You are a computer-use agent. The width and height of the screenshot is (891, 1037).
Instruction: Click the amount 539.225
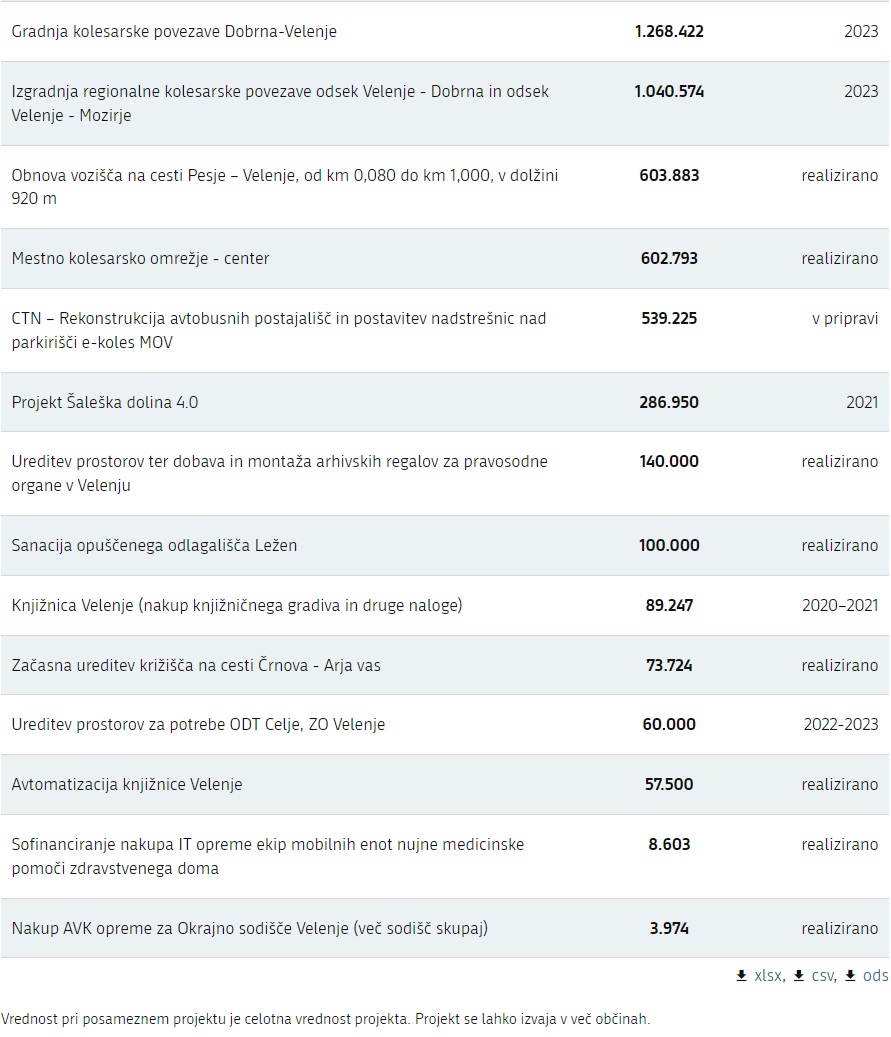(669, 318)
